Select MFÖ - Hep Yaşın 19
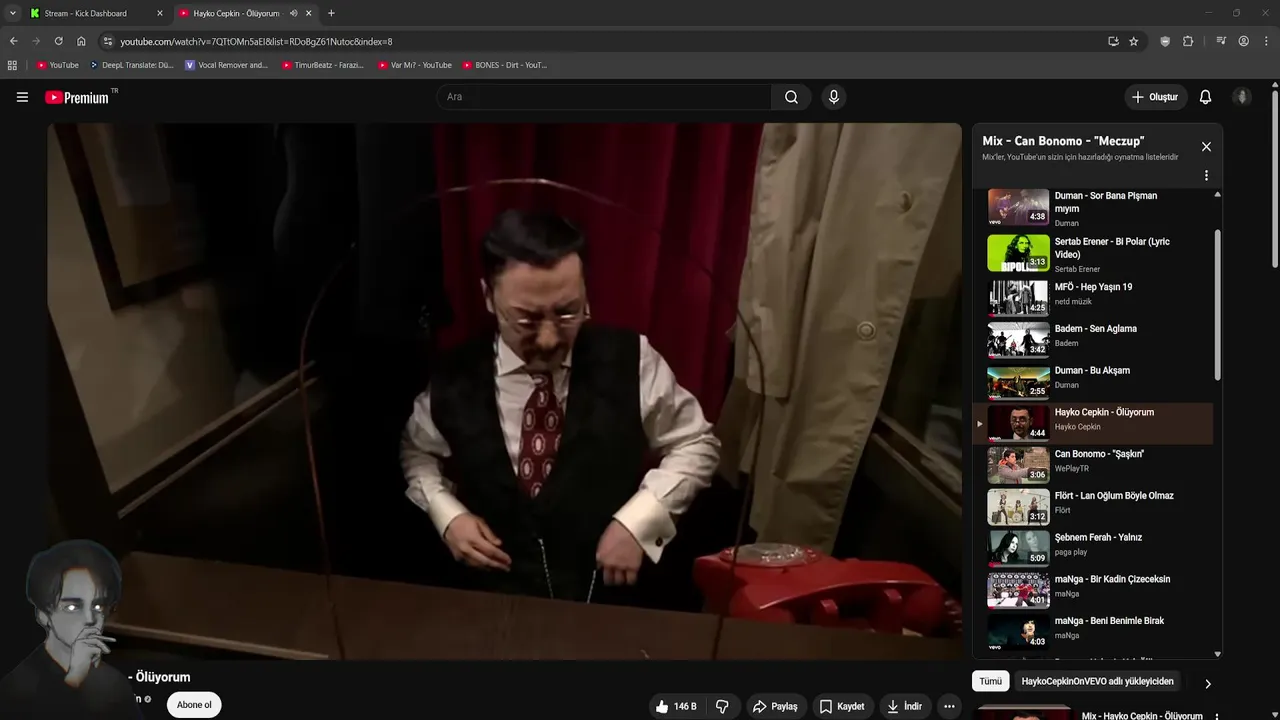The image size is (1280, 720). tap(1093, 297)
